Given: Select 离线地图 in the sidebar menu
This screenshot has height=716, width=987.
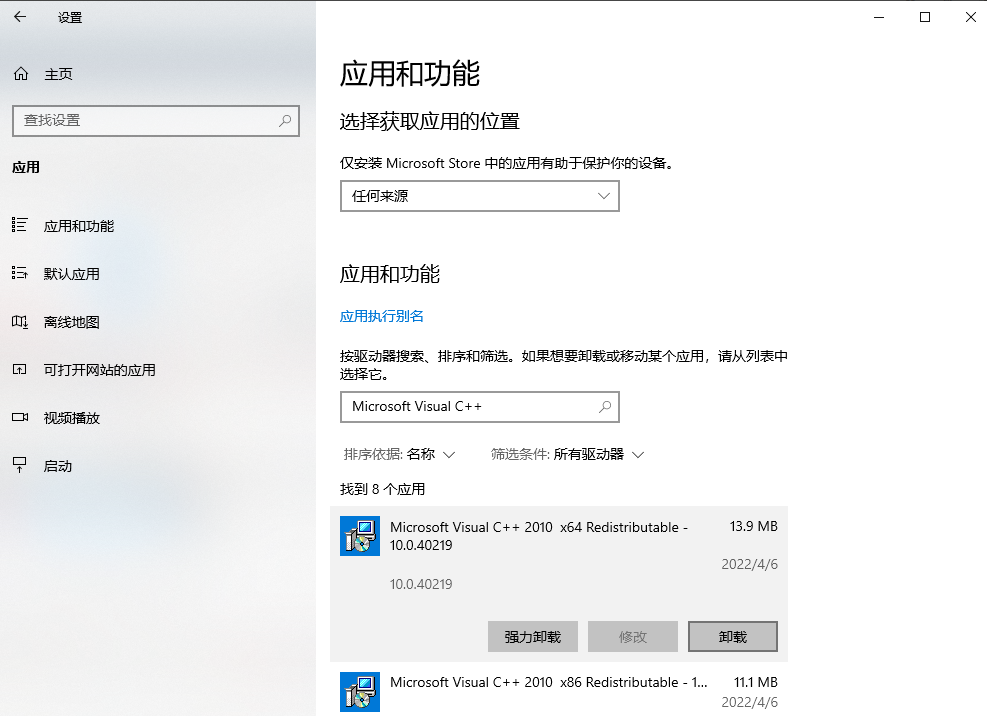Looking at the screenshot, I should click(x=72, y=322).
